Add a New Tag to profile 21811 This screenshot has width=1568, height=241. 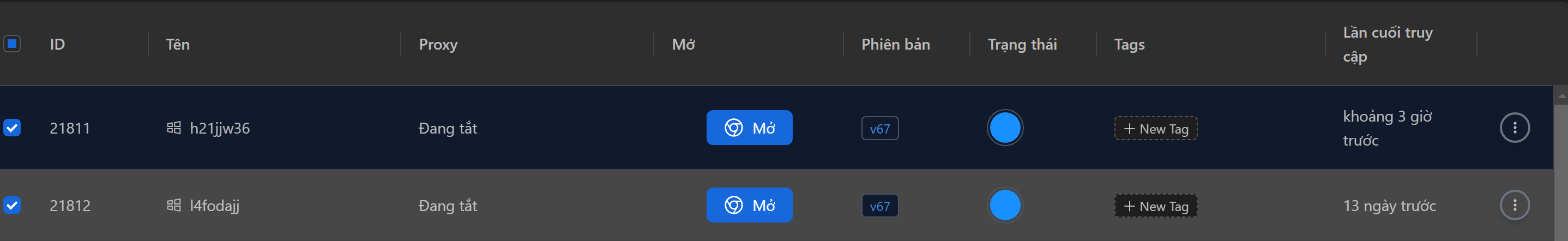click(x=1155, y=129)
